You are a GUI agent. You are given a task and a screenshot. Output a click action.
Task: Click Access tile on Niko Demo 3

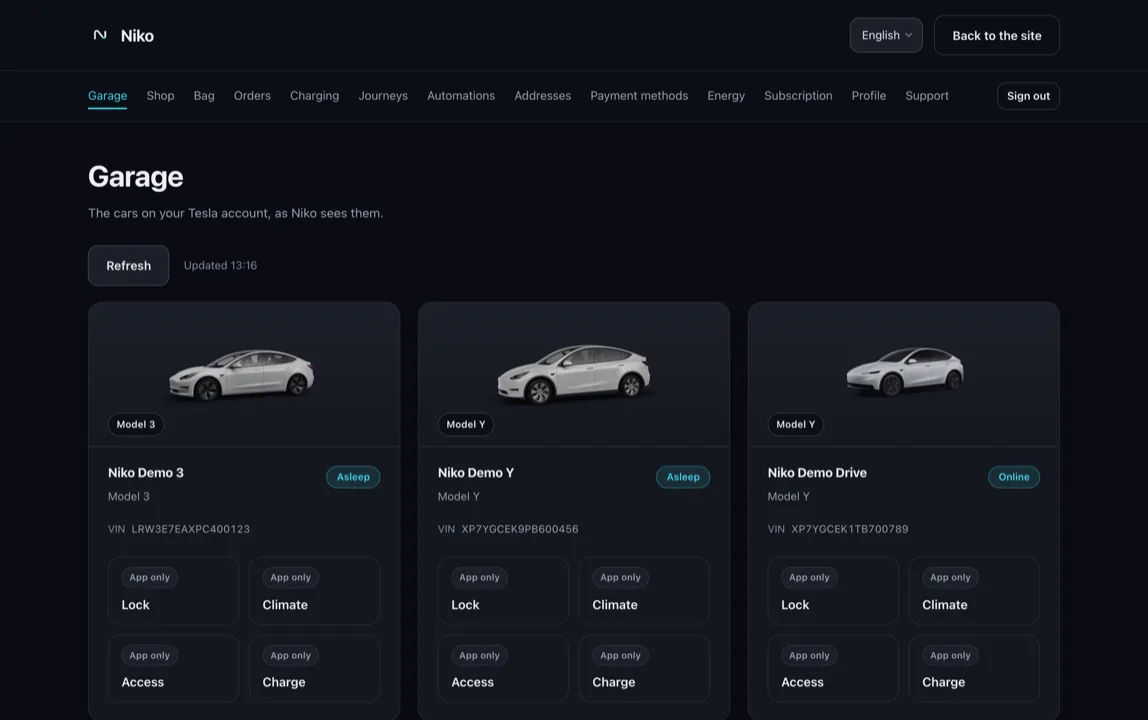(x=174, y=669)
